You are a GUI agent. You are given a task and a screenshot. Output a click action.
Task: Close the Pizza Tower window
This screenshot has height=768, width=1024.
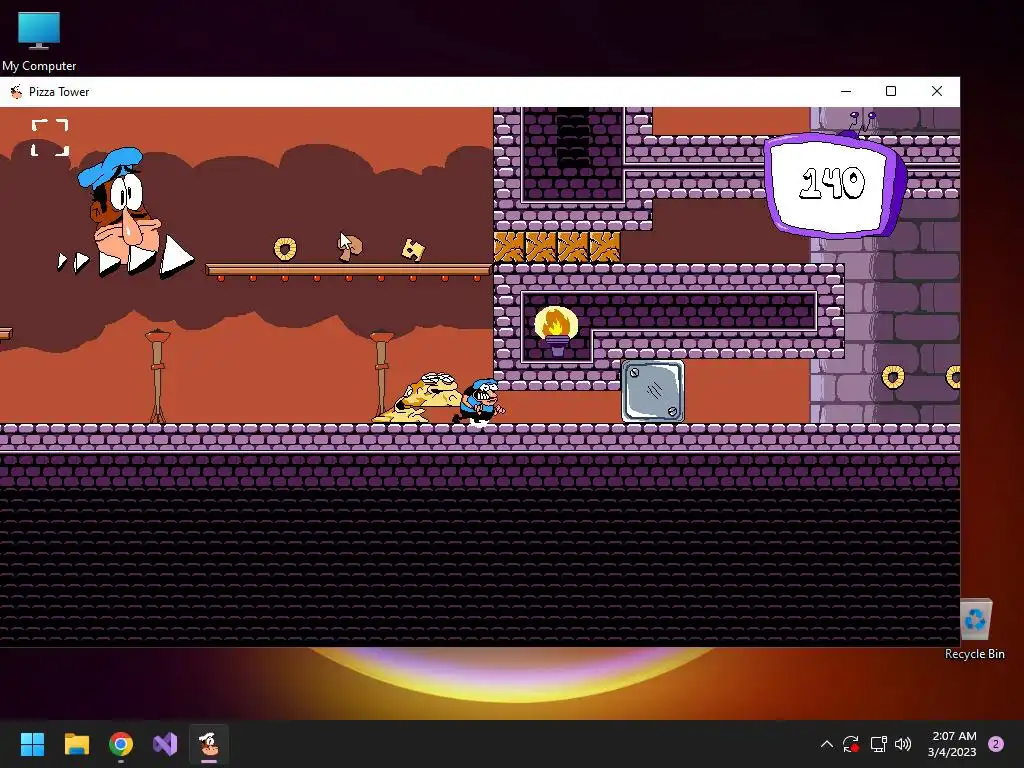pos(936,91)
